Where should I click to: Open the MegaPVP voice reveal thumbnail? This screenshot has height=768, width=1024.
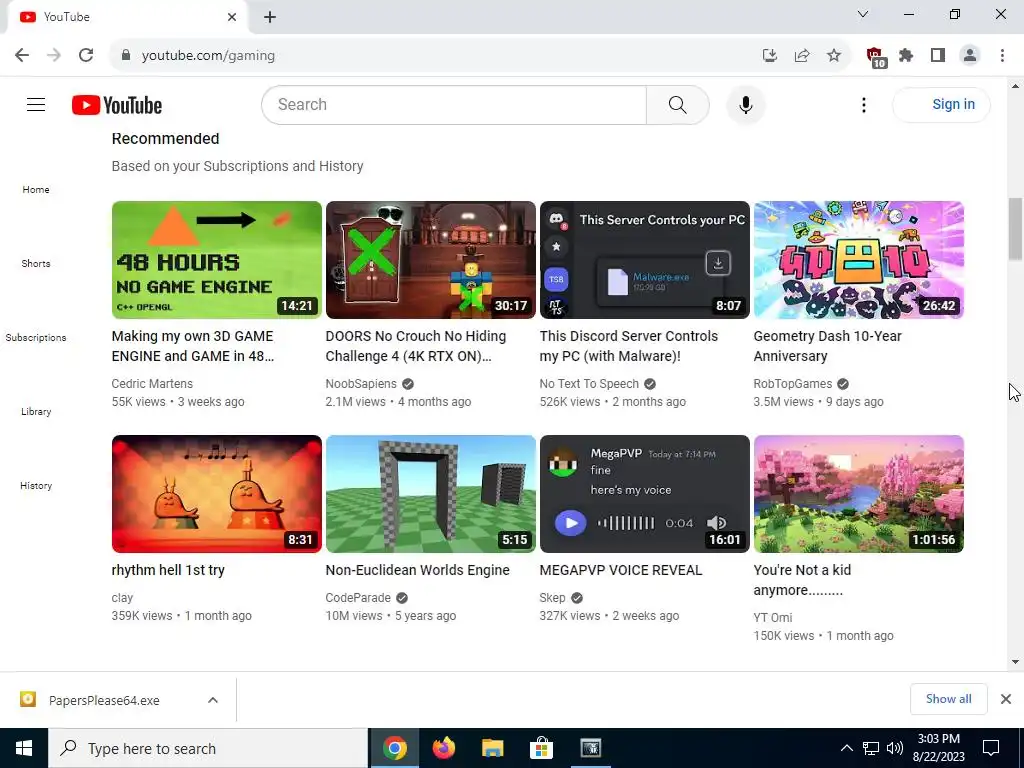point(645,494)
